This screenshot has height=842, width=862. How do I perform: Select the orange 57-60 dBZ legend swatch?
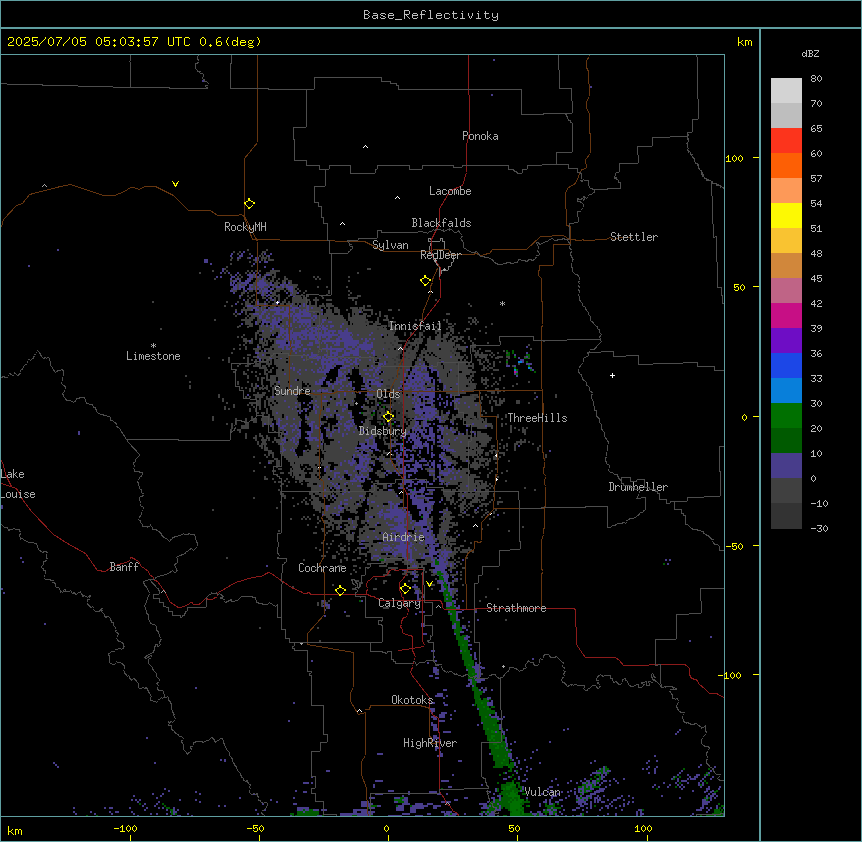coord(786,165)
